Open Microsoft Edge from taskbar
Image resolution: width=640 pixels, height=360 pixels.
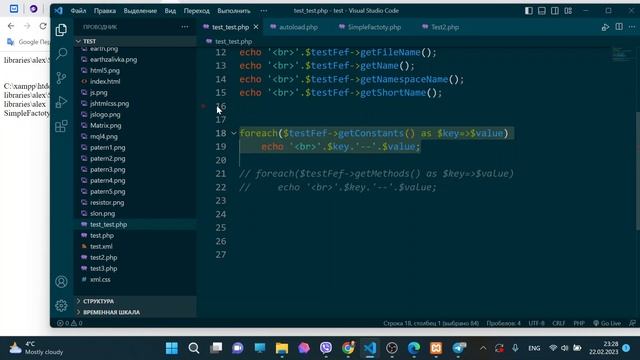414,348
